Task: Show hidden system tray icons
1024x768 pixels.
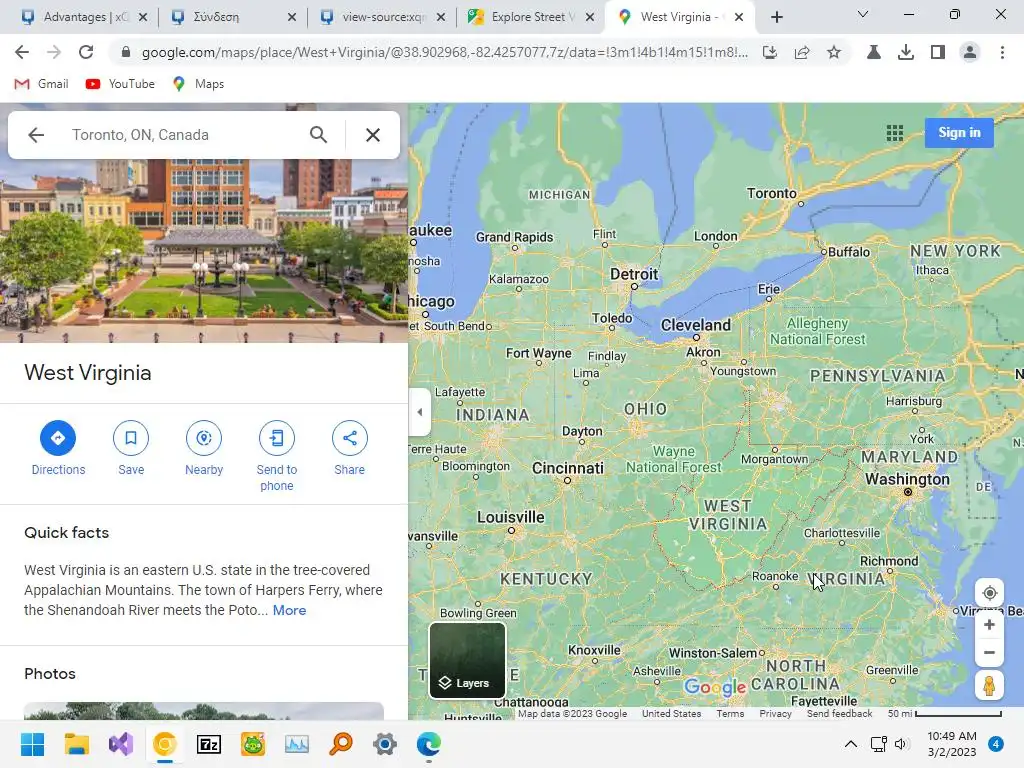Action: point(850,744)
